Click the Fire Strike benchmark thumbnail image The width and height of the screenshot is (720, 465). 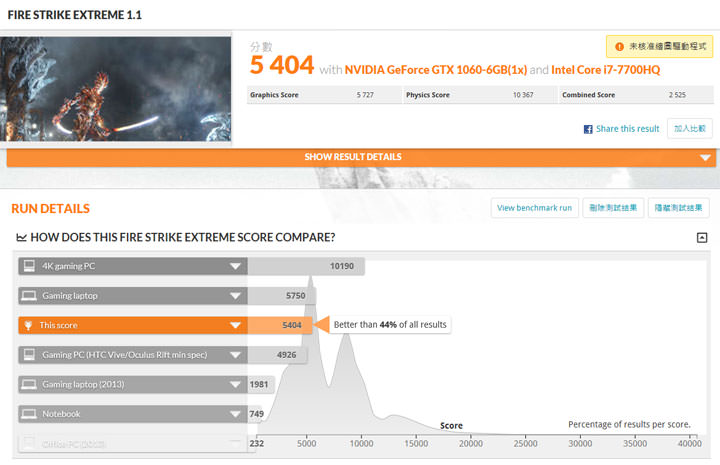pyautogui.click(x=116, y=89)
